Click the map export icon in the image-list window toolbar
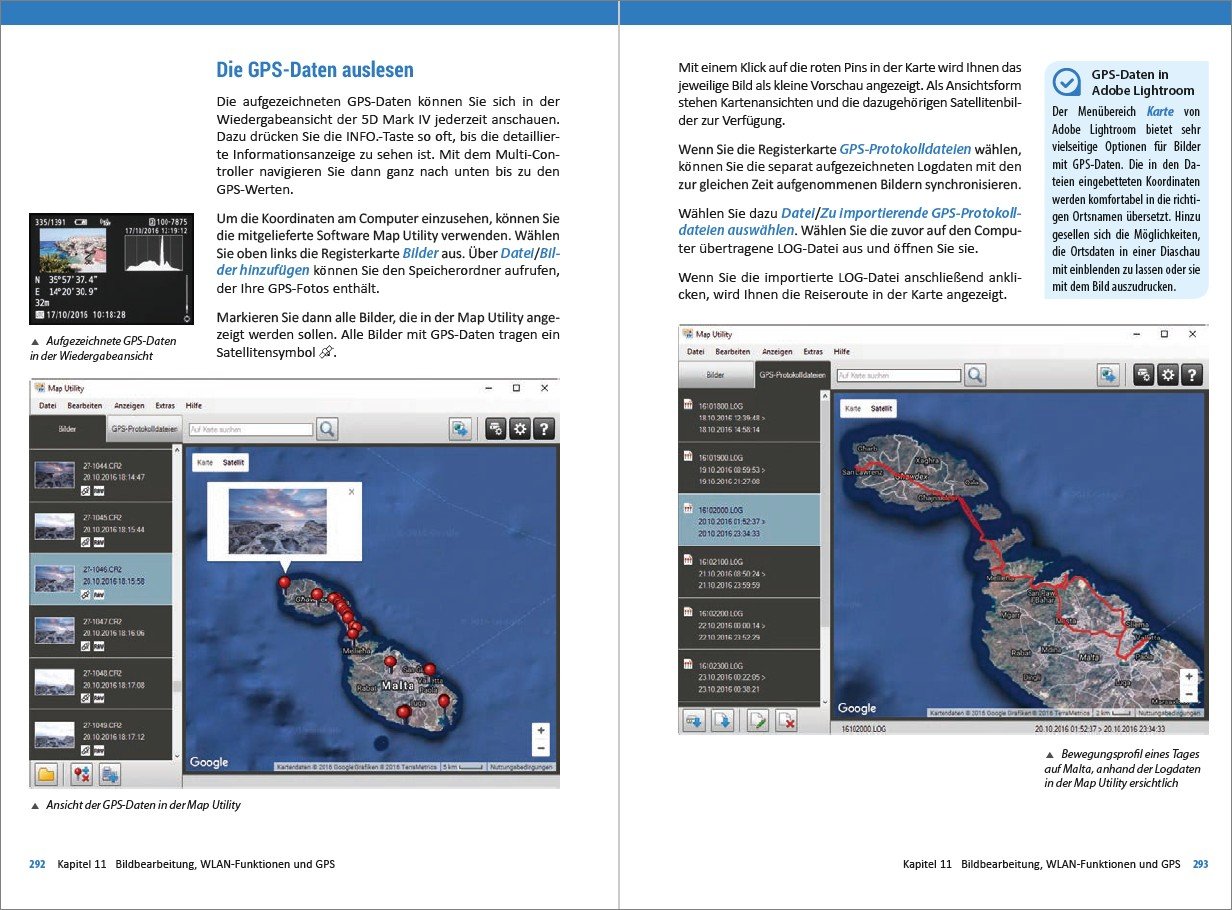The width and height of the screenshot is (1232, 910). click(460, 429)
